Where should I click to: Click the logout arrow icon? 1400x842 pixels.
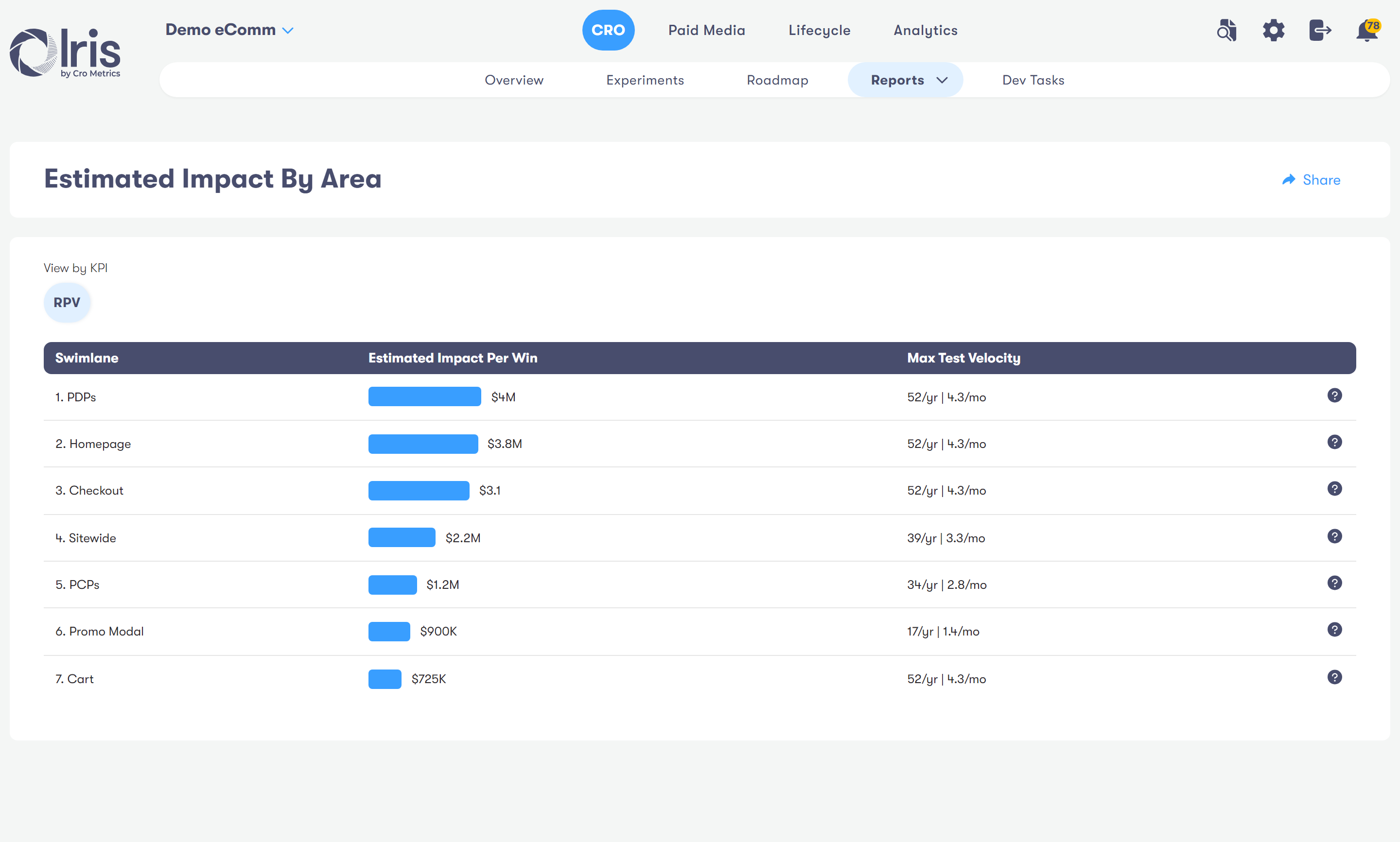[1320, 31]
